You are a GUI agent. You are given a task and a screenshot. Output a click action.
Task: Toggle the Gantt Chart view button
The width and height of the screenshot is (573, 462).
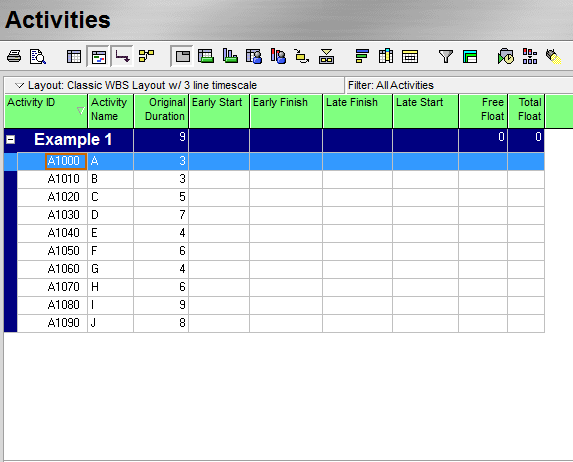98,57
